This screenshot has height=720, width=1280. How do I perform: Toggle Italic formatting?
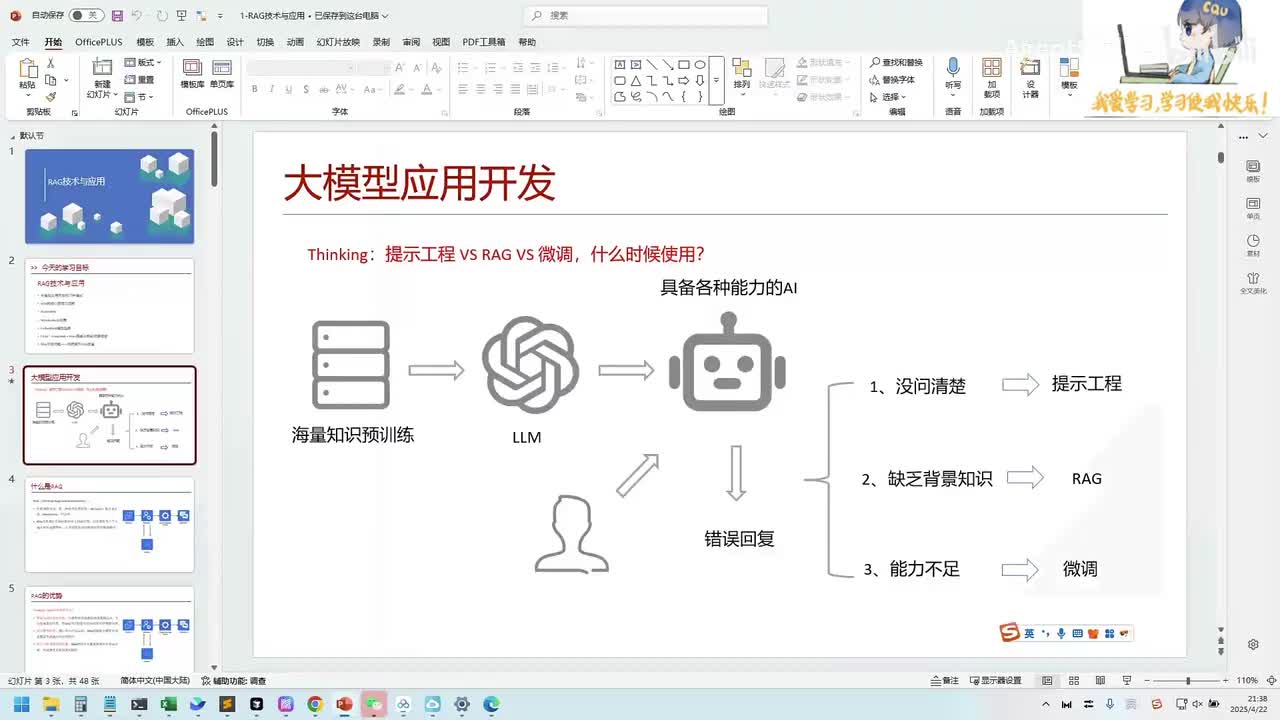[x=270, y=89]
